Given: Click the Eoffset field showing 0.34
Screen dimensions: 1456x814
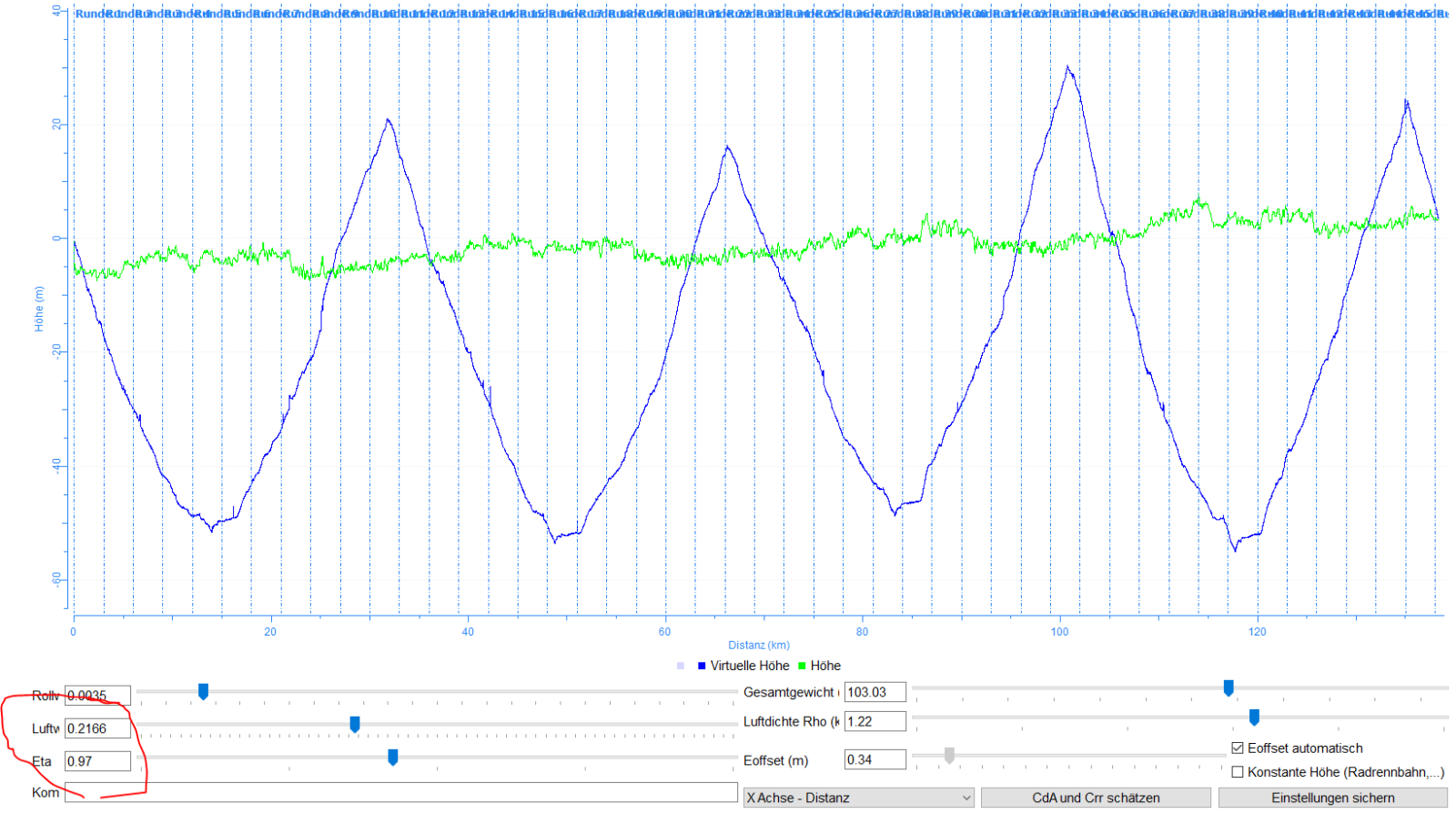Looking at the screenshot, I should coord(875,759).
